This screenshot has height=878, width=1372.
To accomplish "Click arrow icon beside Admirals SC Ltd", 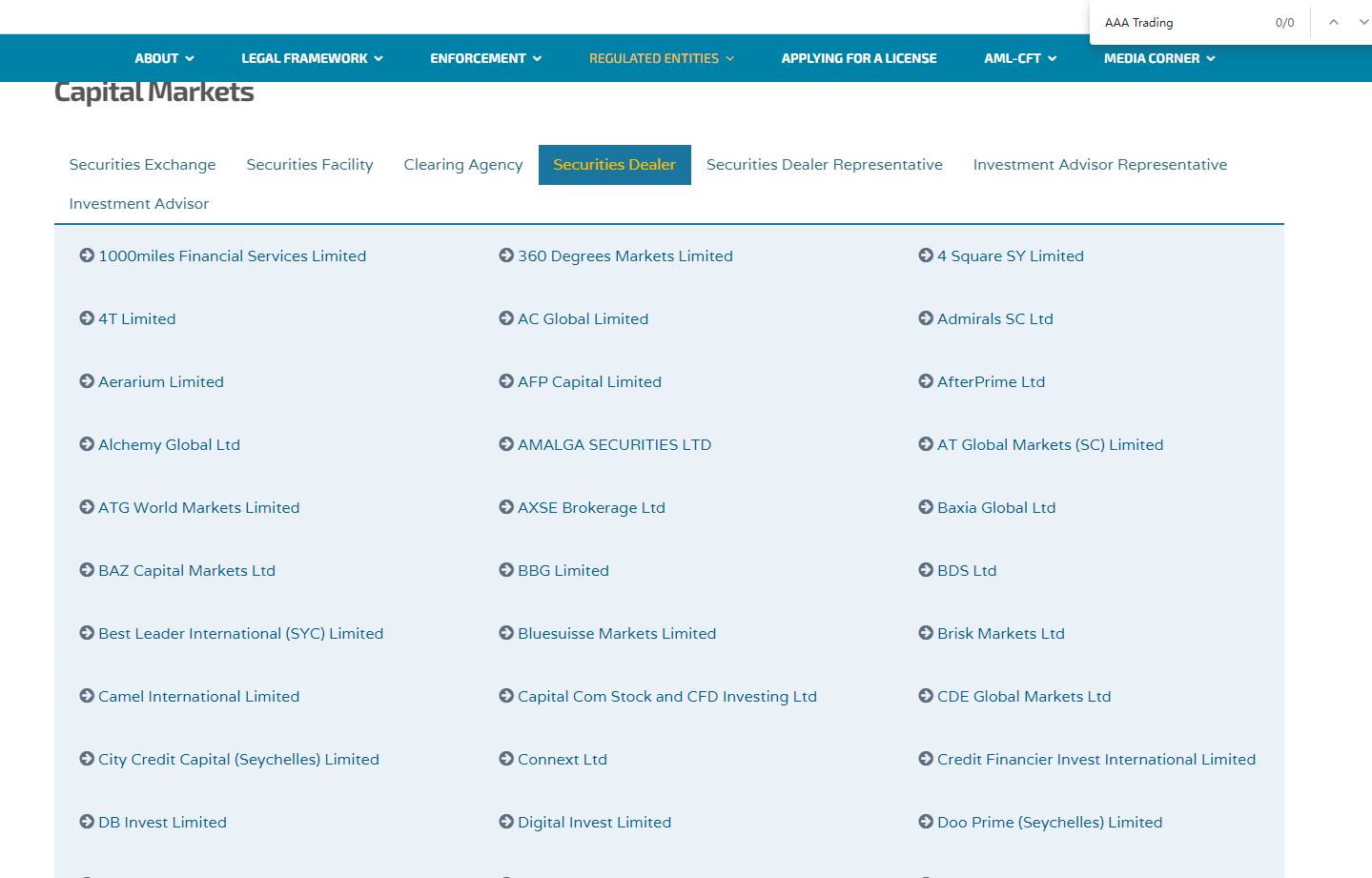I will click(926, 318).
